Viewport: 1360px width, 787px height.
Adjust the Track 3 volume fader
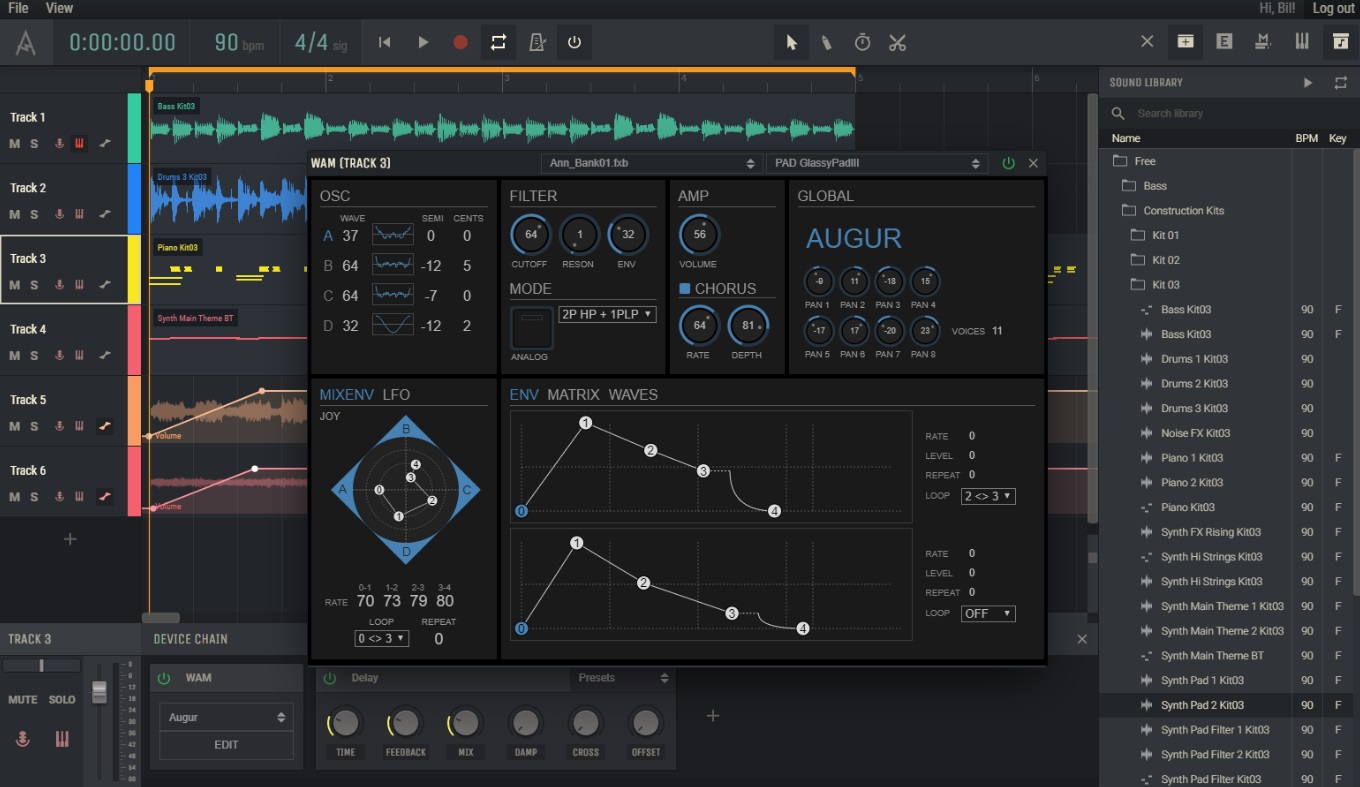pyautogui.click(x=99, y=691)
